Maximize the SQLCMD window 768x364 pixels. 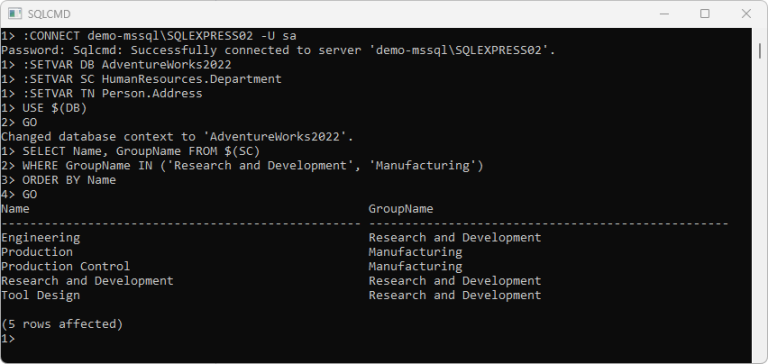tap(704, 14)
